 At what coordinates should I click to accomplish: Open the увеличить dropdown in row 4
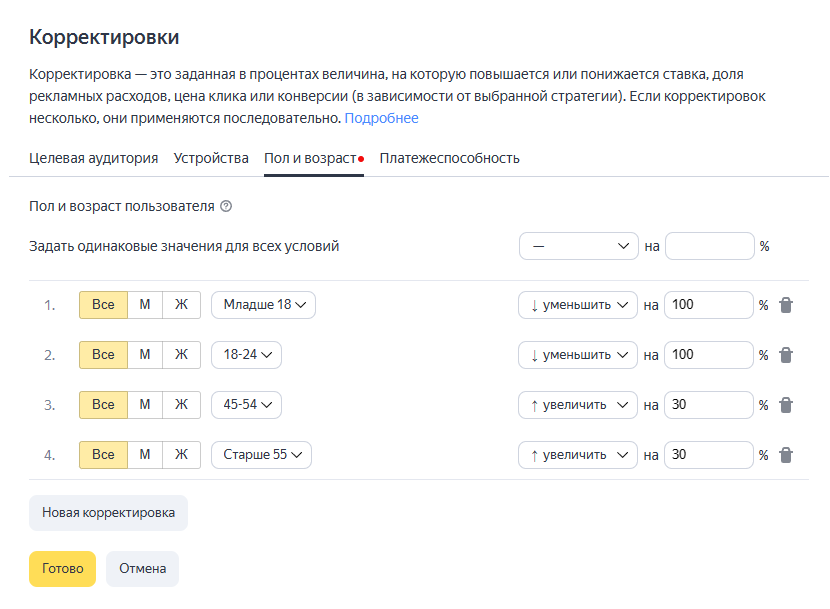click(x=578, y=455)
